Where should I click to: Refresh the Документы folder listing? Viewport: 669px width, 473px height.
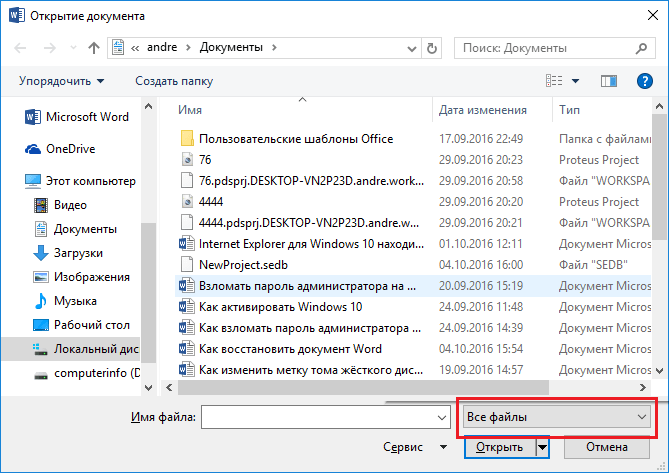pyautogui.click(x=431, y=48)
